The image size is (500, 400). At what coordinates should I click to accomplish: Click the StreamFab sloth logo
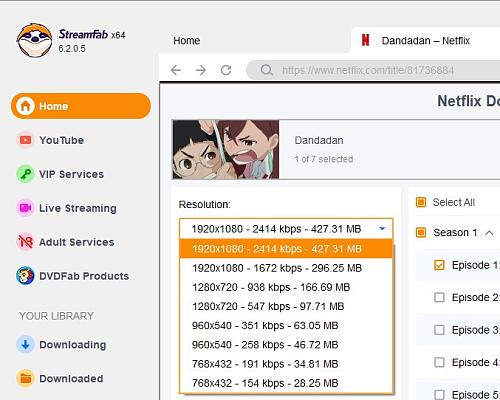[35, 40]
